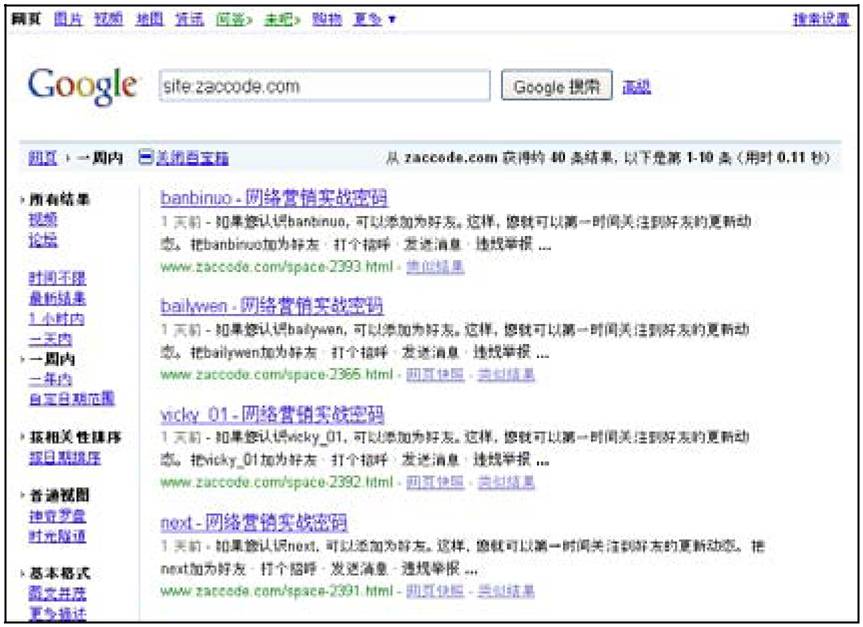Select 按相关性排序 in the sidebar
Viewport: 863px width, 627px height.
click(x=75, y=438)
